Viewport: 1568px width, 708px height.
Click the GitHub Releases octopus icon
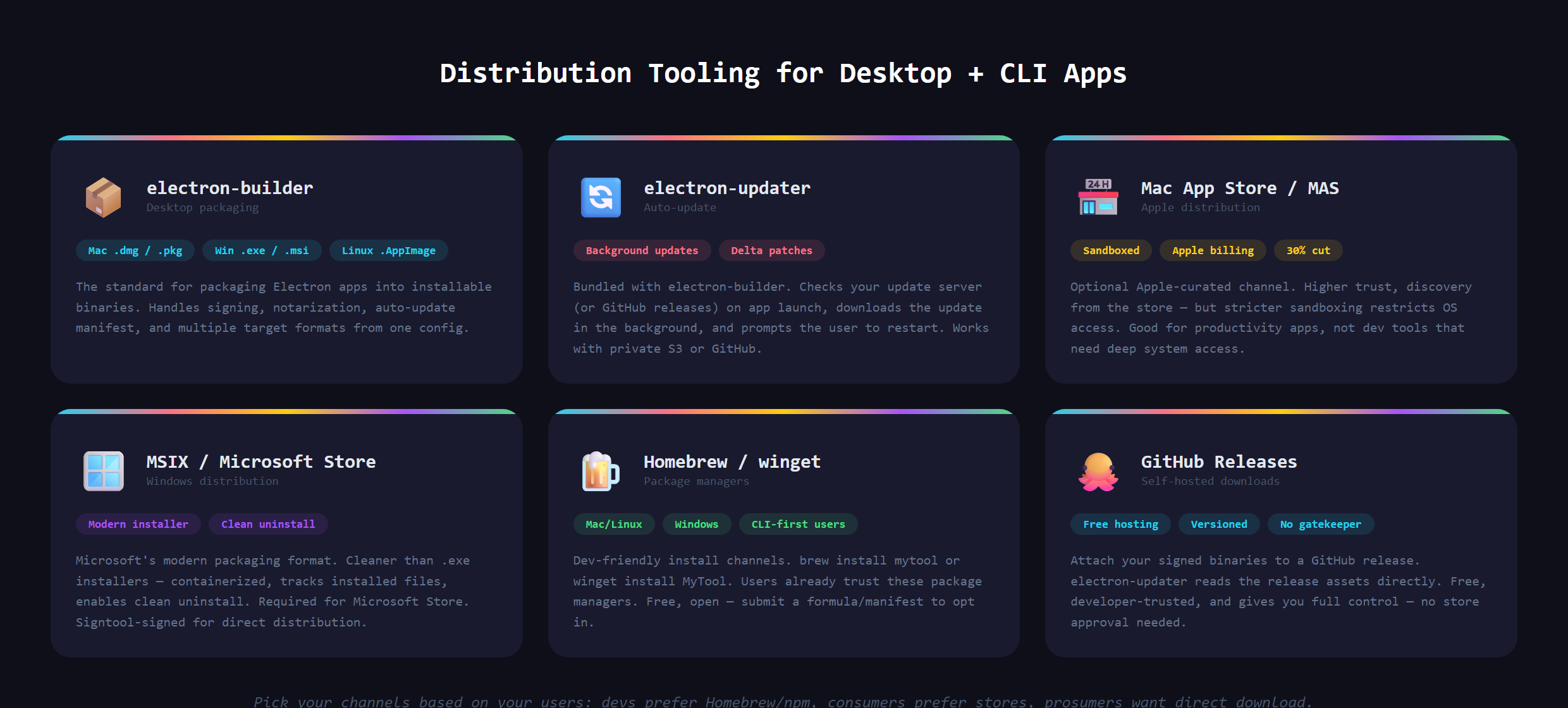coord(1098,471)
